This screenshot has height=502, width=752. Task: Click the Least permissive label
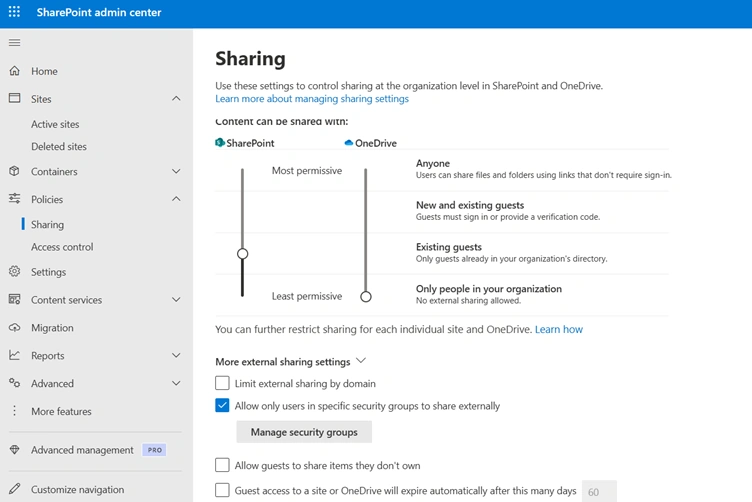[x=307, y=296]
